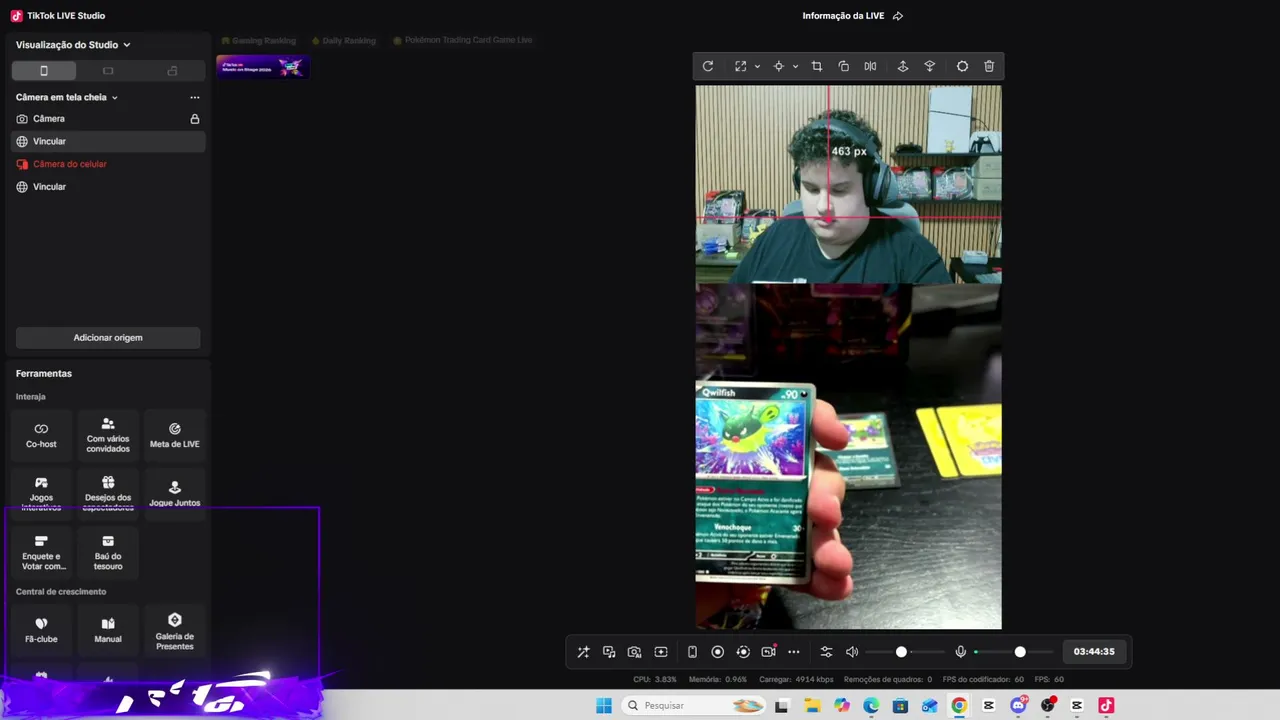Image resolution: width=1280 pixels, height=720 pixels.
Task: Select the crop tool icon
Action: click(x=817, y=66)
